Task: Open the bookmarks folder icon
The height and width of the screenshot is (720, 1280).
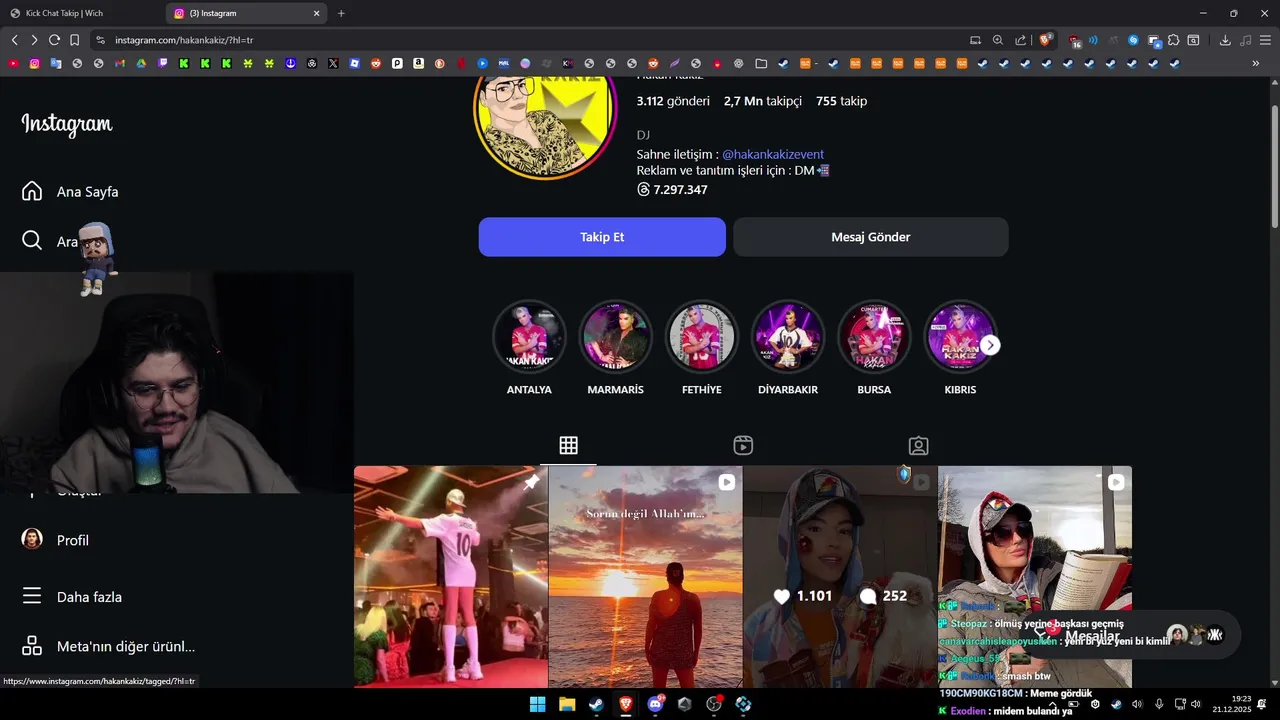Action: (x=761, y=63)
